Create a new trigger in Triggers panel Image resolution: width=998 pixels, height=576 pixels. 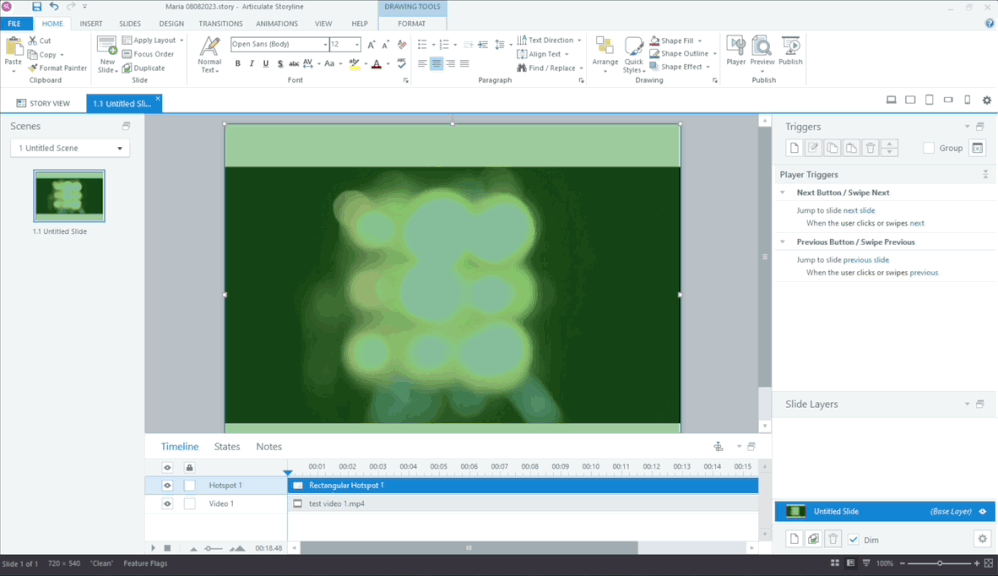[x=794, y=148]
